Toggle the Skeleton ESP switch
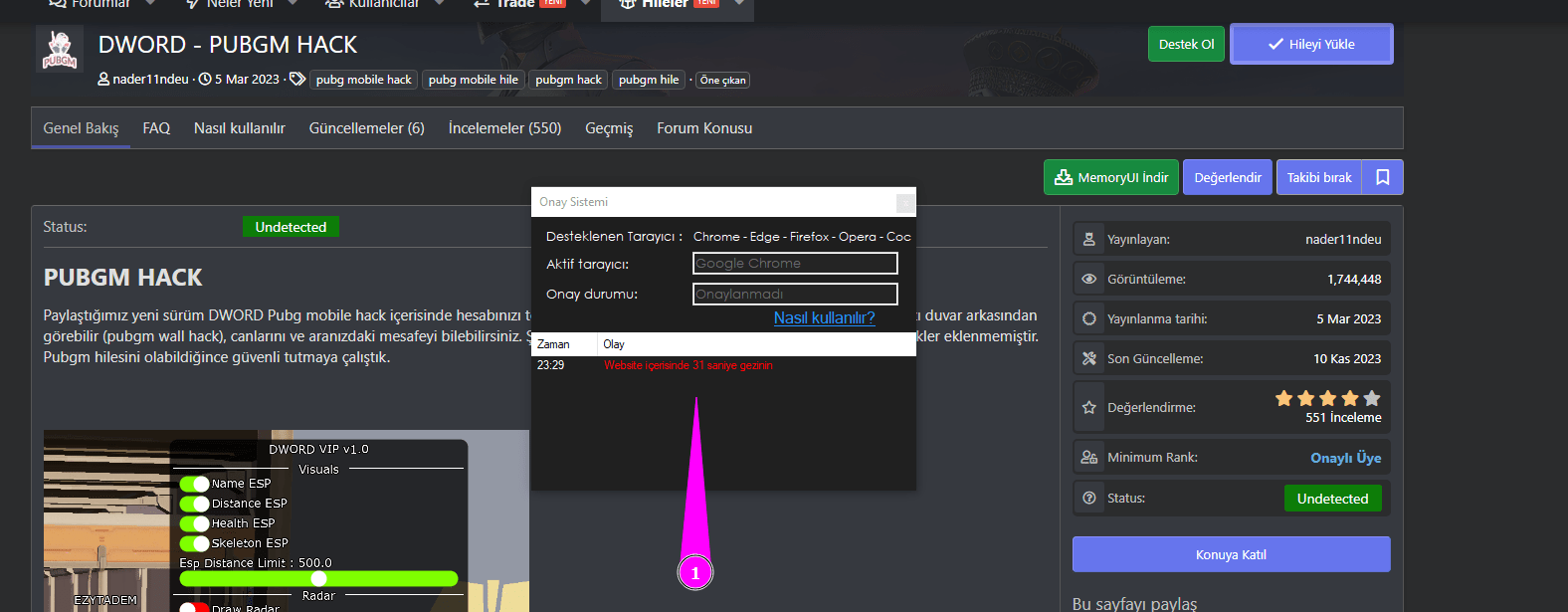1568x612 pixels. (x=195, y=543)
